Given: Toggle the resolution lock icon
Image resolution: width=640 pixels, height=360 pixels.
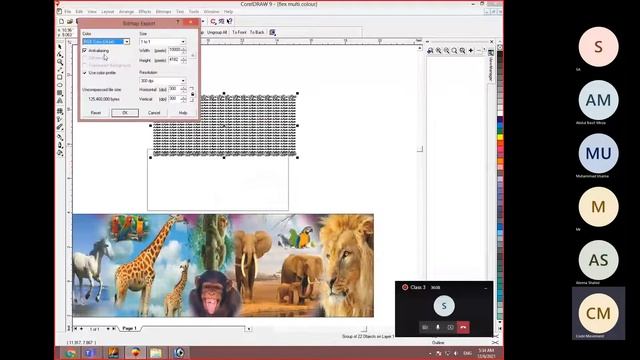Looking at the screenshot, I should pyautogui.click(x=193, y=94).
